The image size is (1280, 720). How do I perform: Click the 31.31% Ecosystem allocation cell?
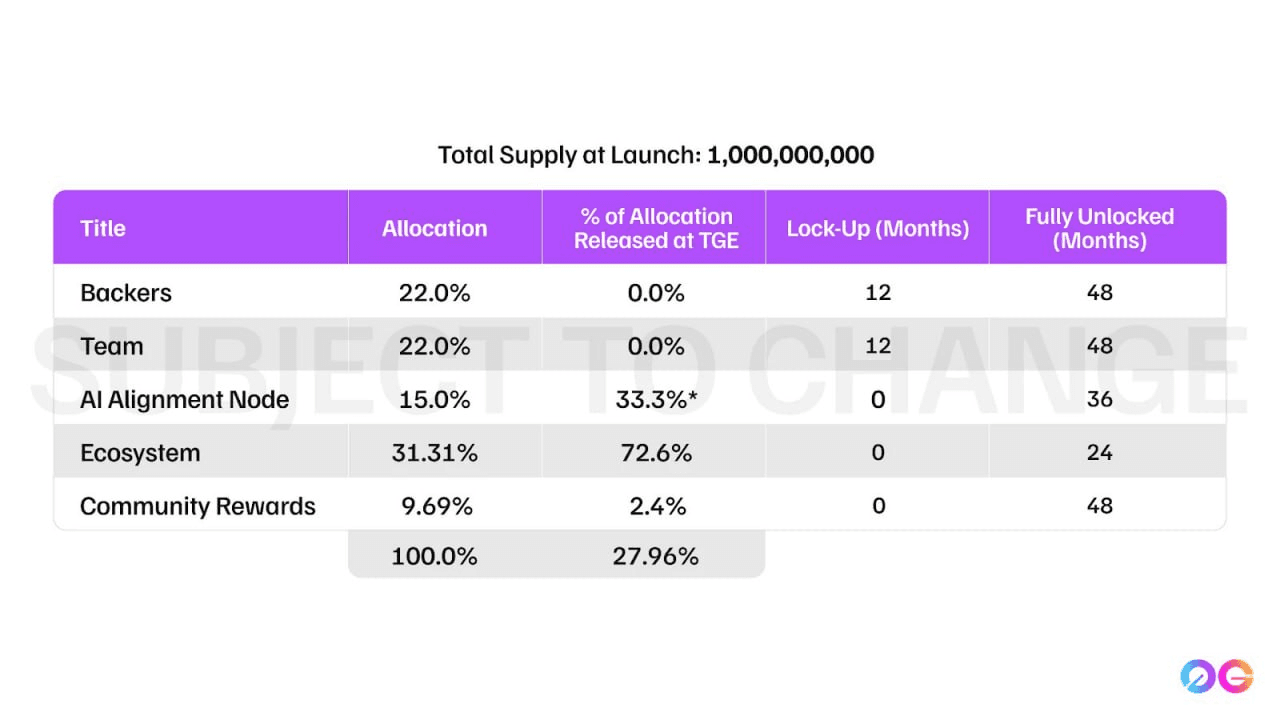point(434,452)
